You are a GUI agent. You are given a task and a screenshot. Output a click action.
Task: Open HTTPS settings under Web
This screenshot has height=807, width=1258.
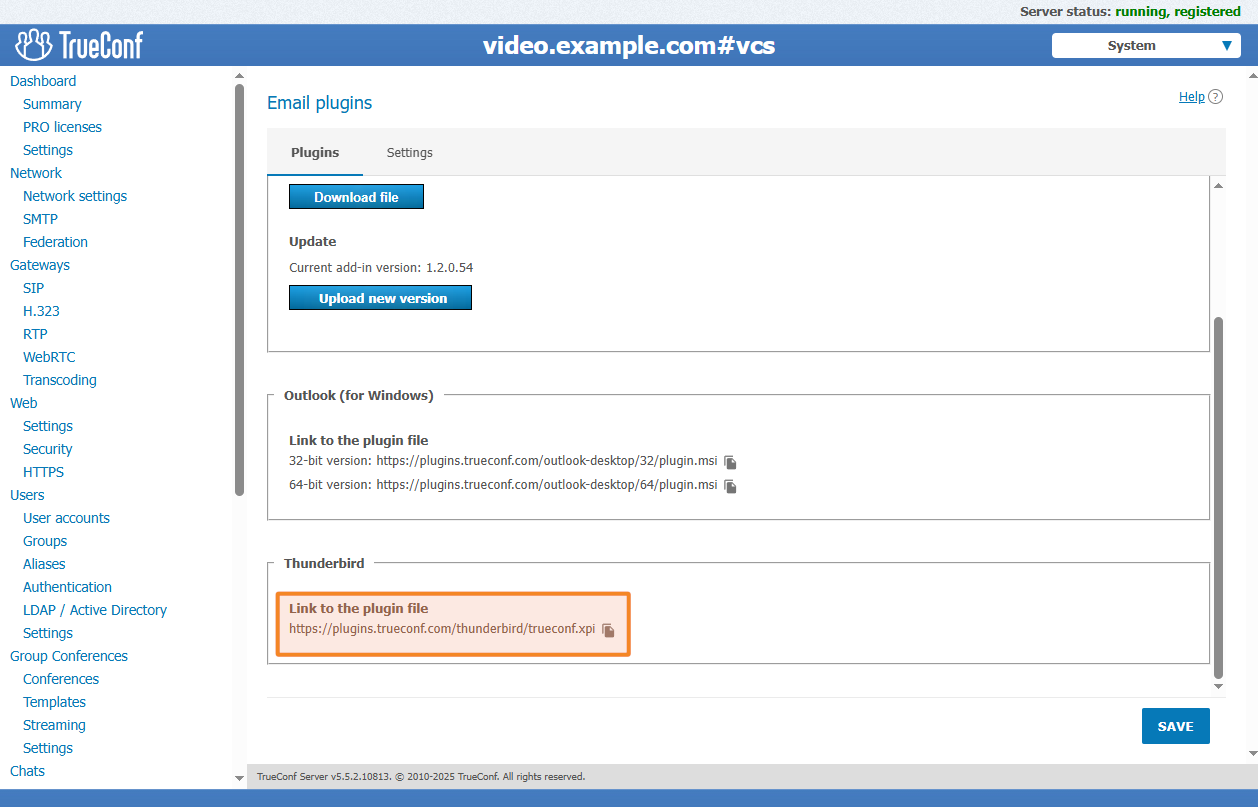(43, 472)
